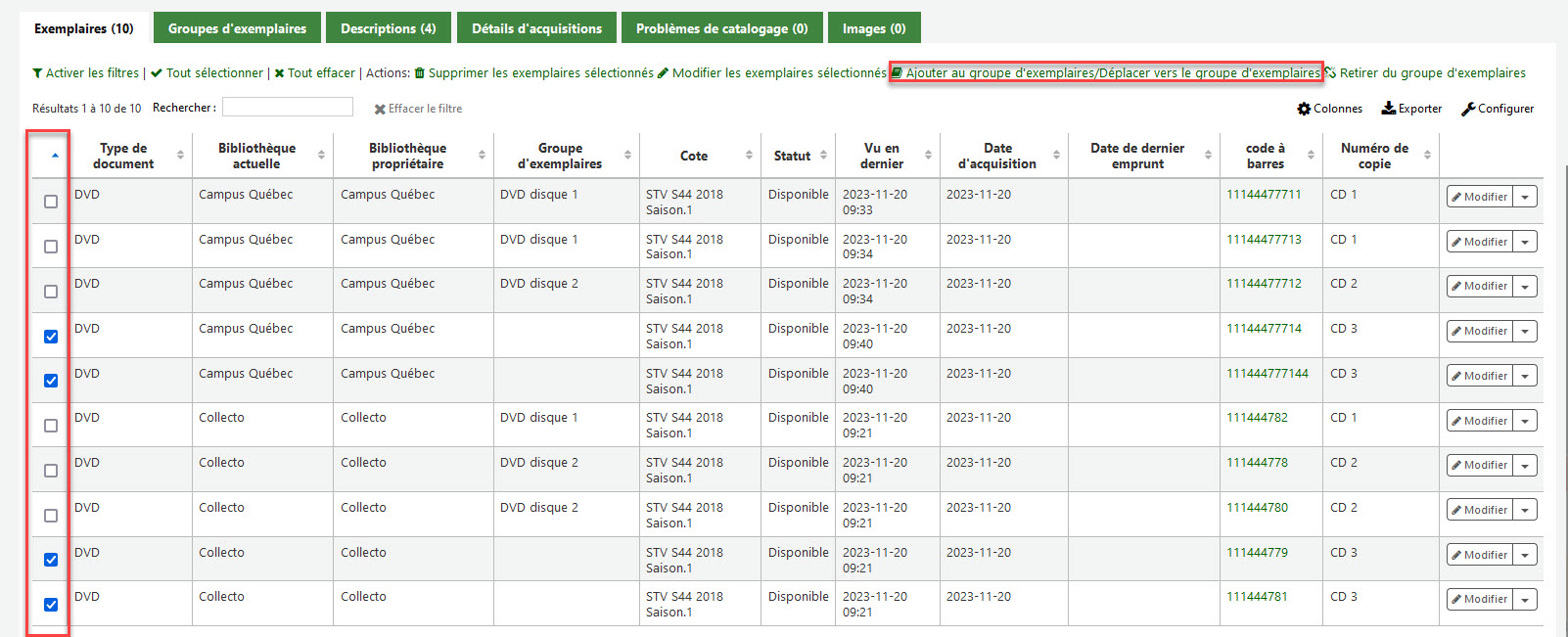
Task: Click Ajouter au groupe d'exemplaires link
Action: click(x=1105, y=72)
